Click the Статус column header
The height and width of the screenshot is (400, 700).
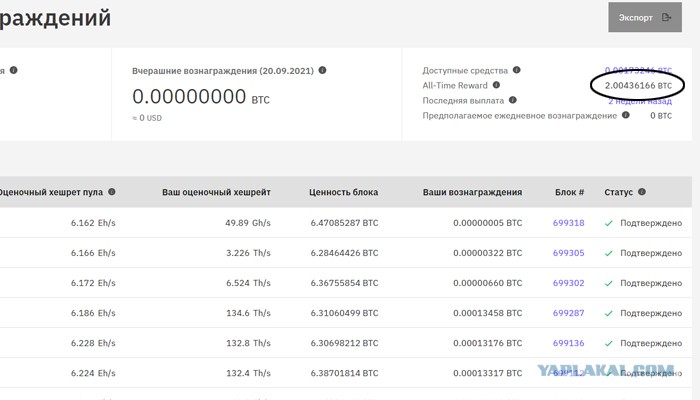click(618, 192)
